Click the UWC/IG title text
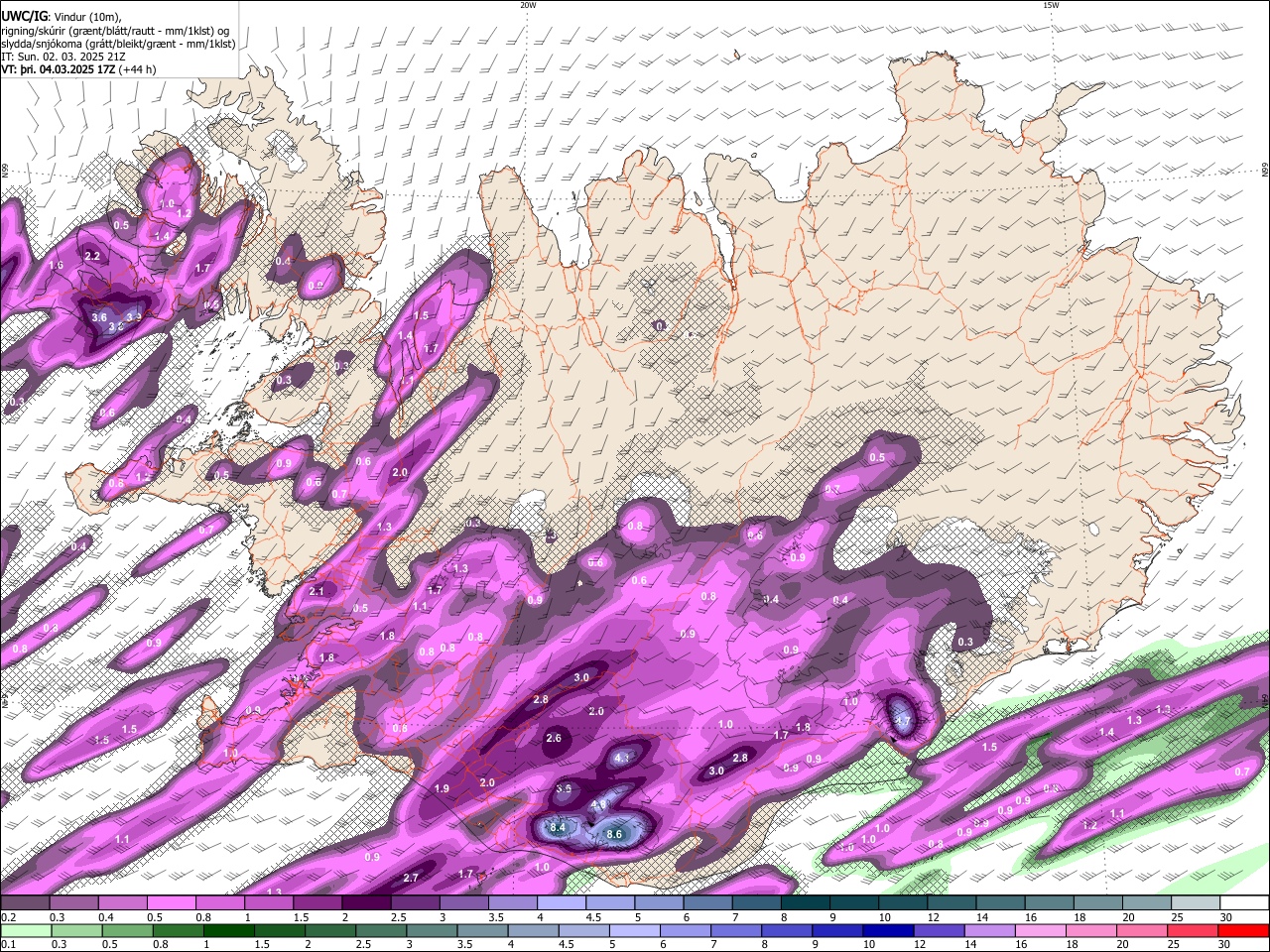The width and height of the screenshot is (1270, 952). coord(23,16)
